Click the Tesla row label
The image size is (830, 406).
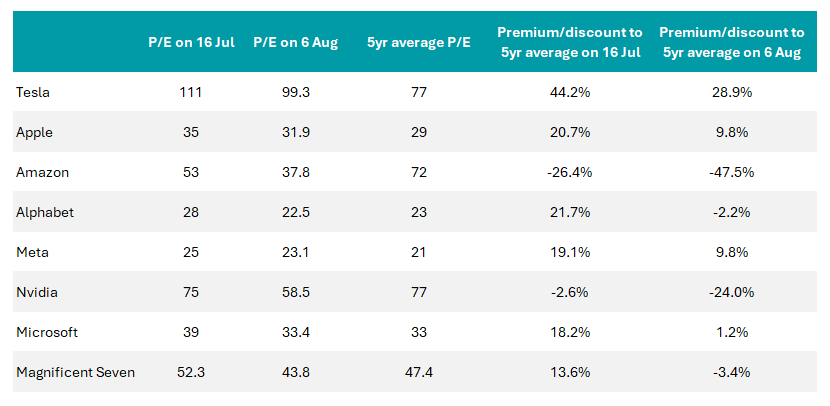pos(33,91)
